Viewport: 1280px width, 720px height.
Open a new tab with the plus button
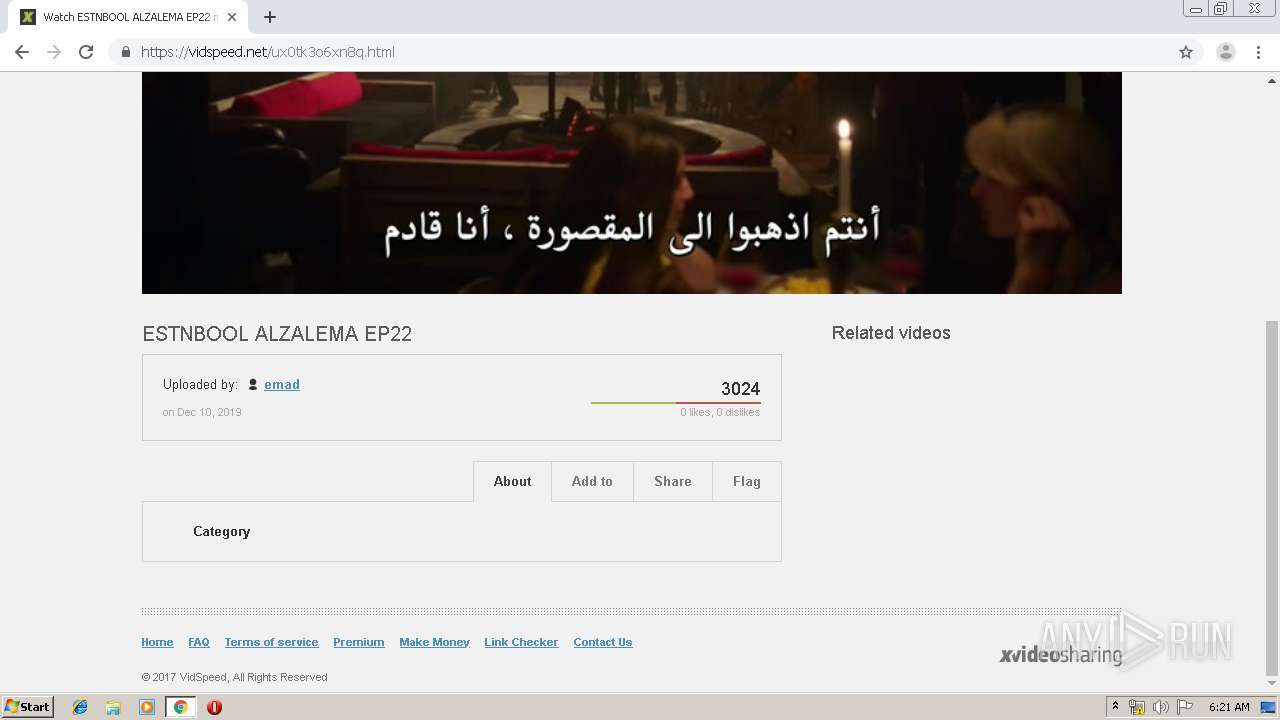point(270,17)
